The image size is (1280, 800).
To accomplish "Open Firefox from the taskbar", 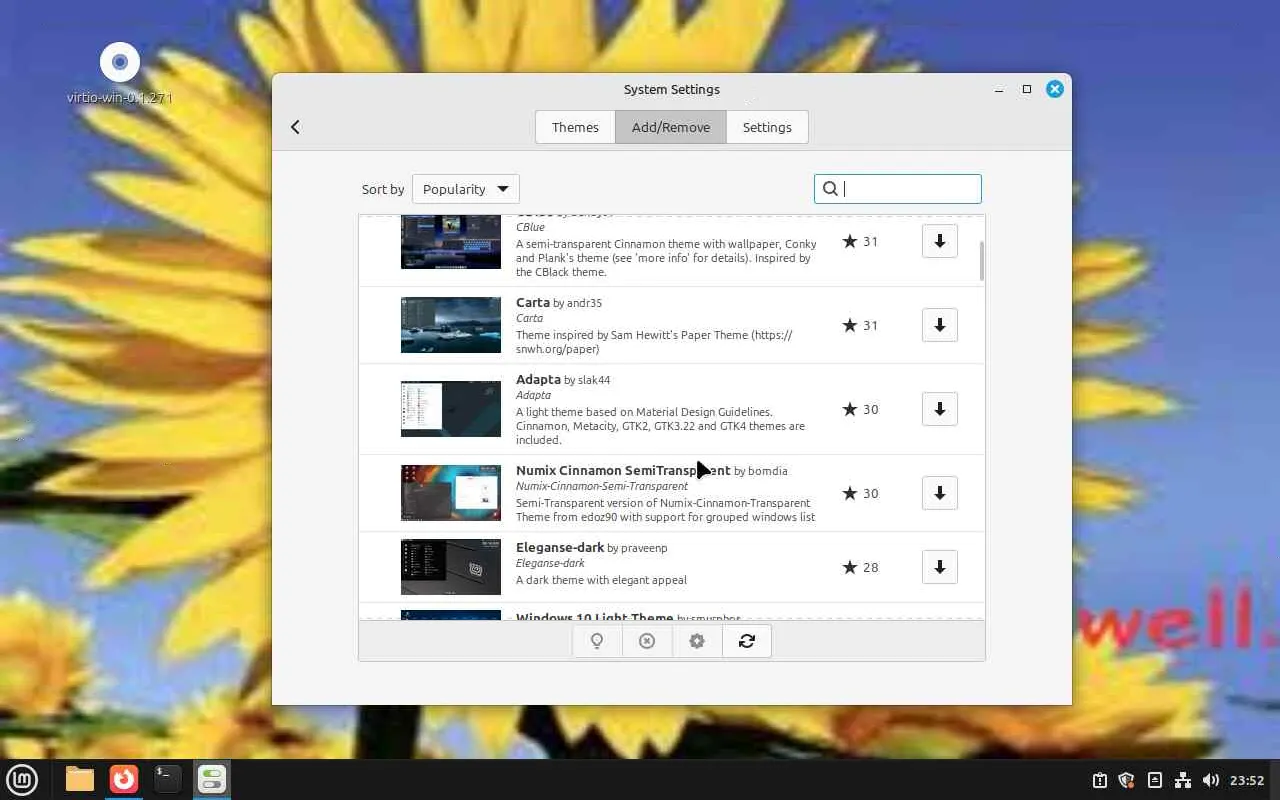I will pos(124,779).
